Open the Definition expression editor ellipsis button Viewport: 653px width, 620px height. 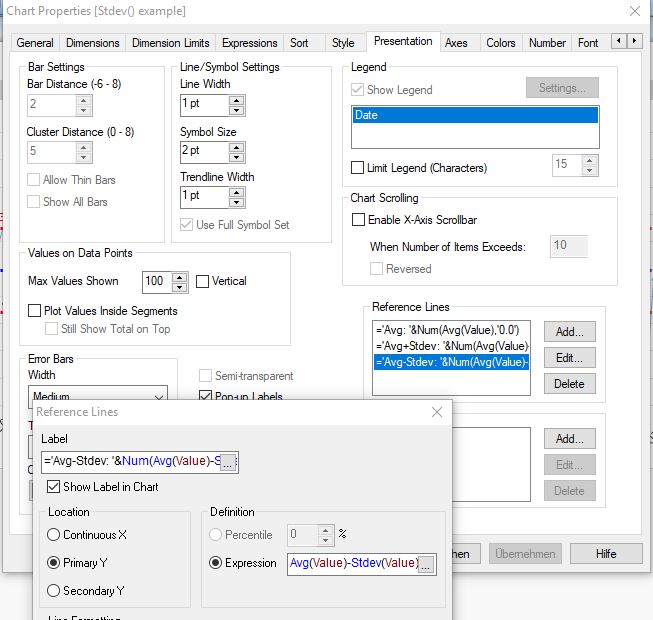427,564
